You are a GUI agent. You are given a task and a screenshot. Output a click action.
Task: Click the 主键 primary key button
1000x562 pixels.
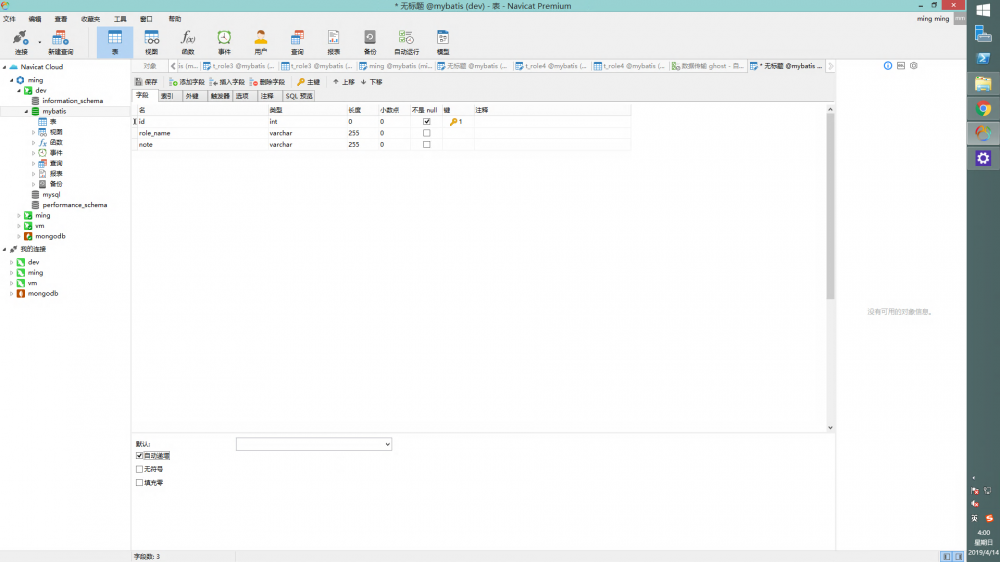pyautogui.click(x=309, y=82)
